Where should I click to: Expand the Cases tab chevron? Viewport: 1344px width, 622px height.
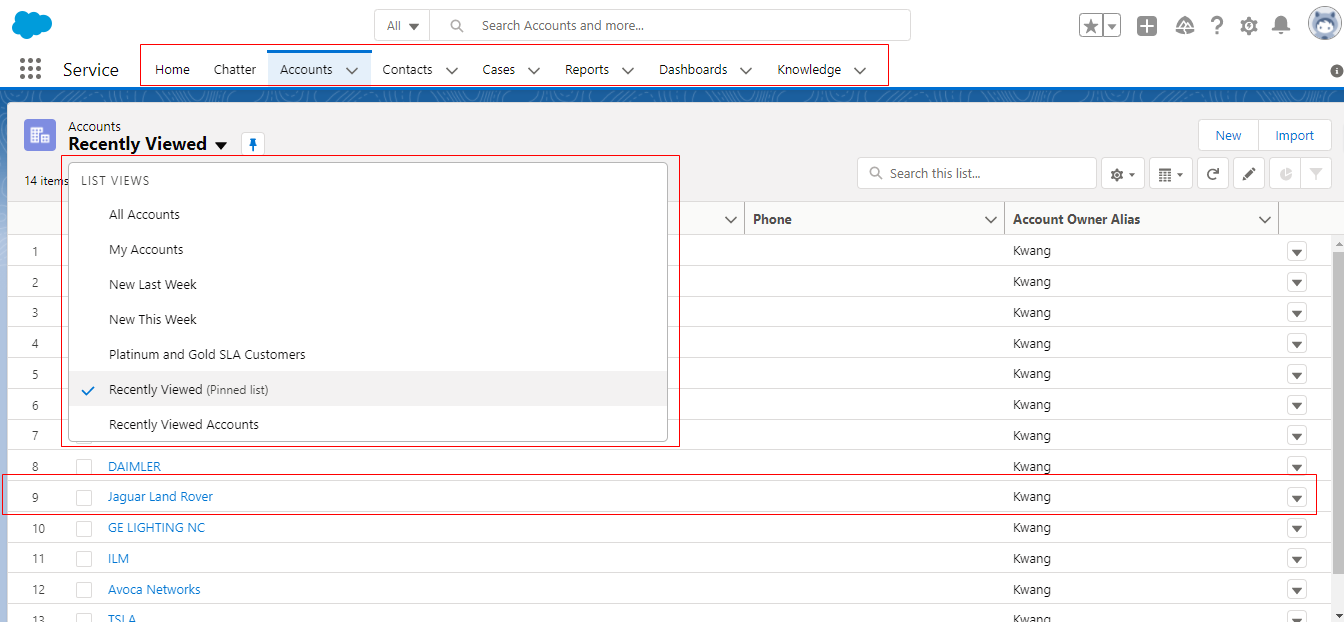pos(534,70)
